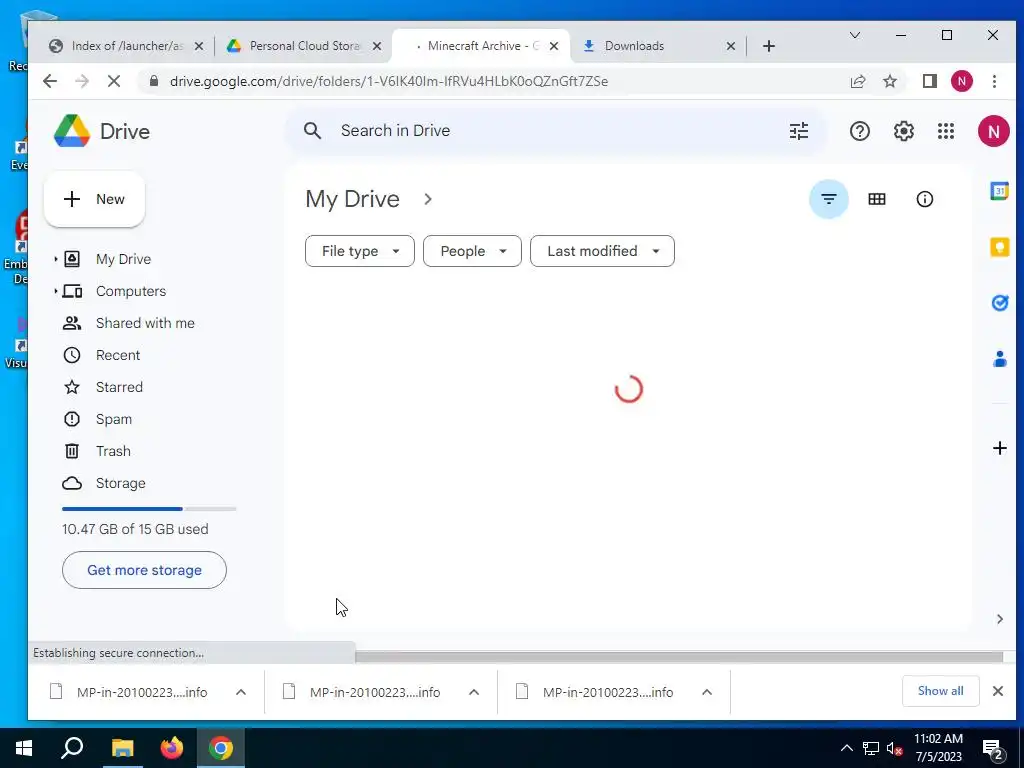The height and width of the screenshot is (768, 1024).
Task: Collapse the side panel arrow
Action: (999, 619)
